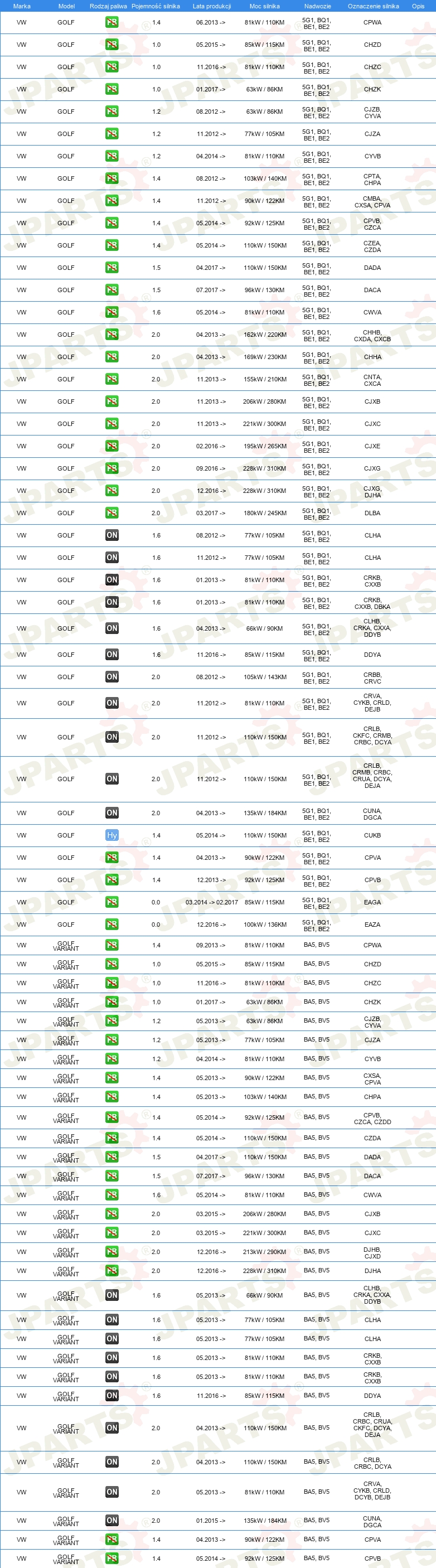This screenshot has height=1568, width=436.
Task: Click diesel ON icon in GOLF VARIANT DDYA row
Action: tap(112, 1395)
